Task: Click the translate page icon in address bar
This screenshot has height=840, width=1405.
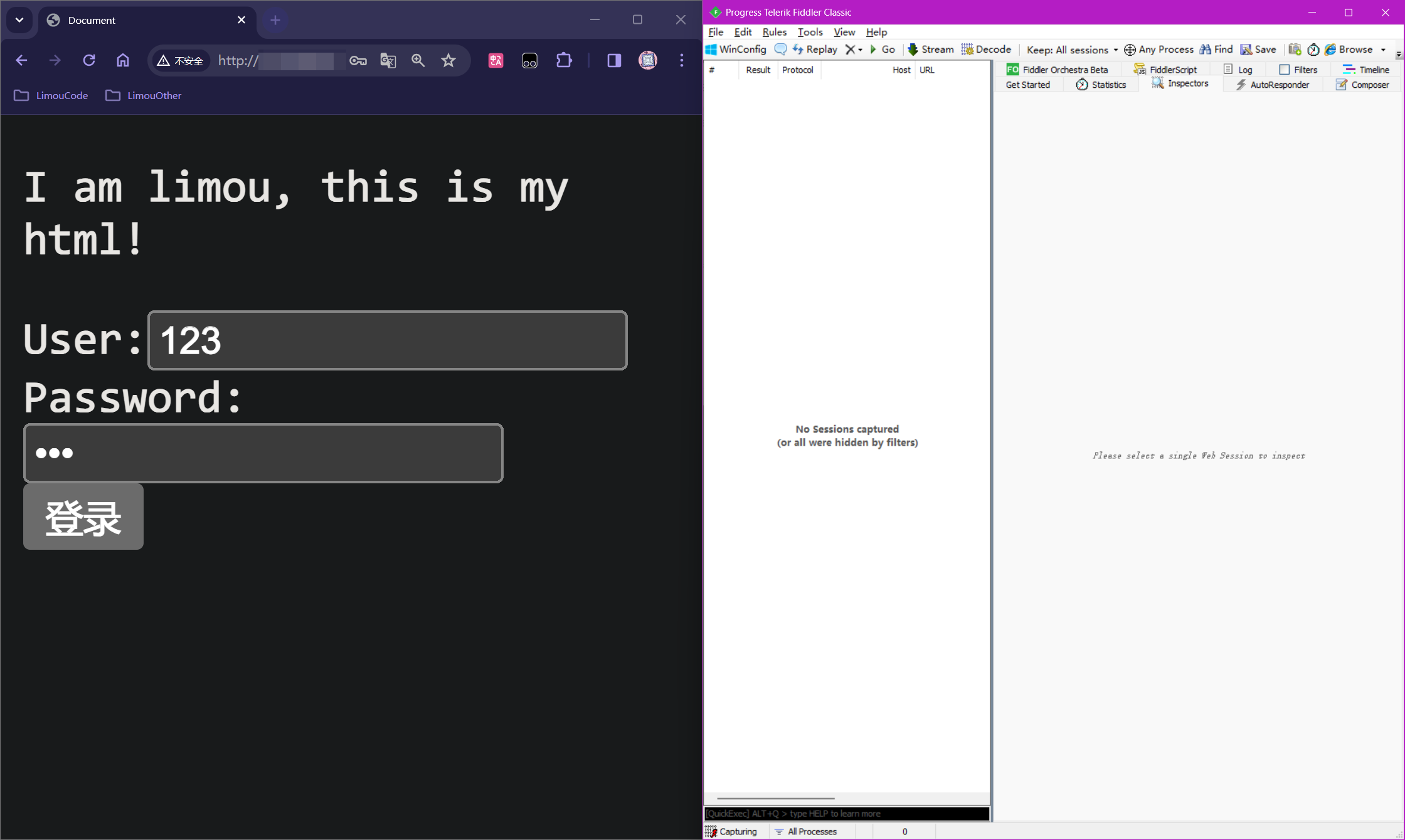Action: (x=388, y=60)
